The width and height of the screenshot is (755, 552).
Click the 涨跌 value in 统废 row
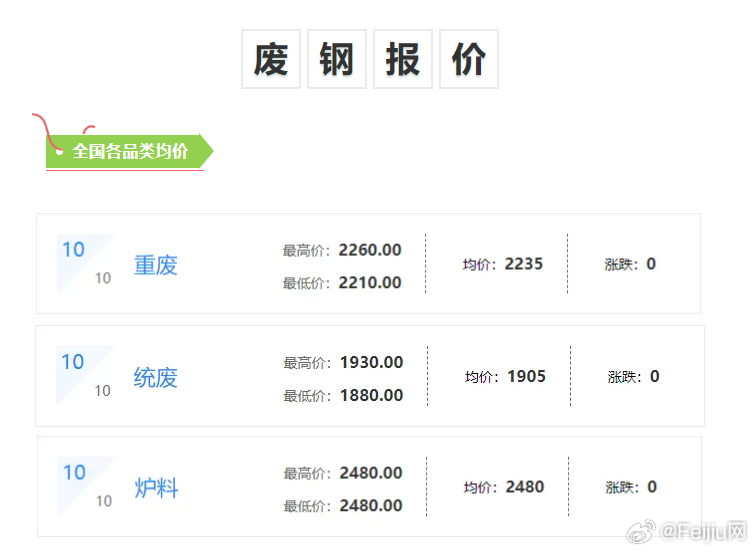654,376
